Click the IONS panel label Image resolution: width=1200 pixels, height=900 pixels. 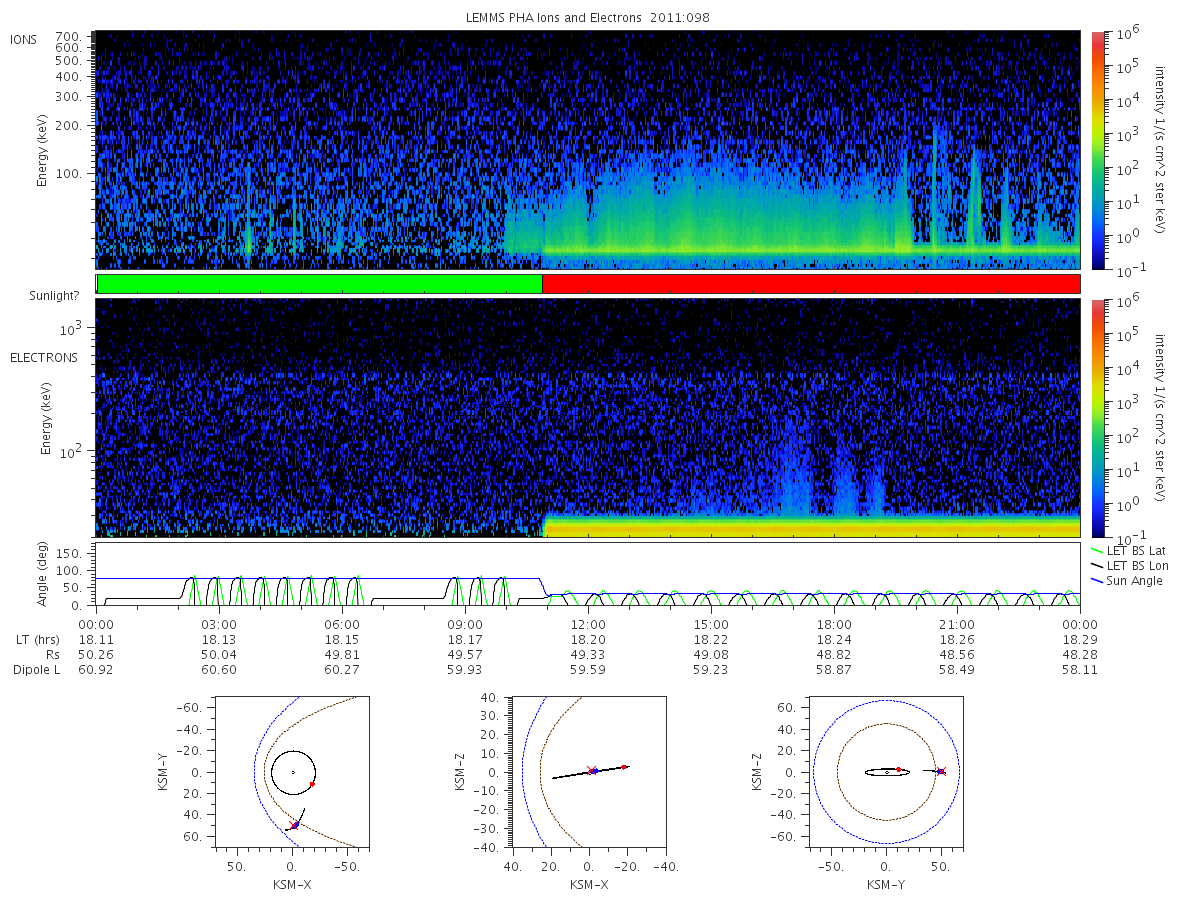pos(24,39)
